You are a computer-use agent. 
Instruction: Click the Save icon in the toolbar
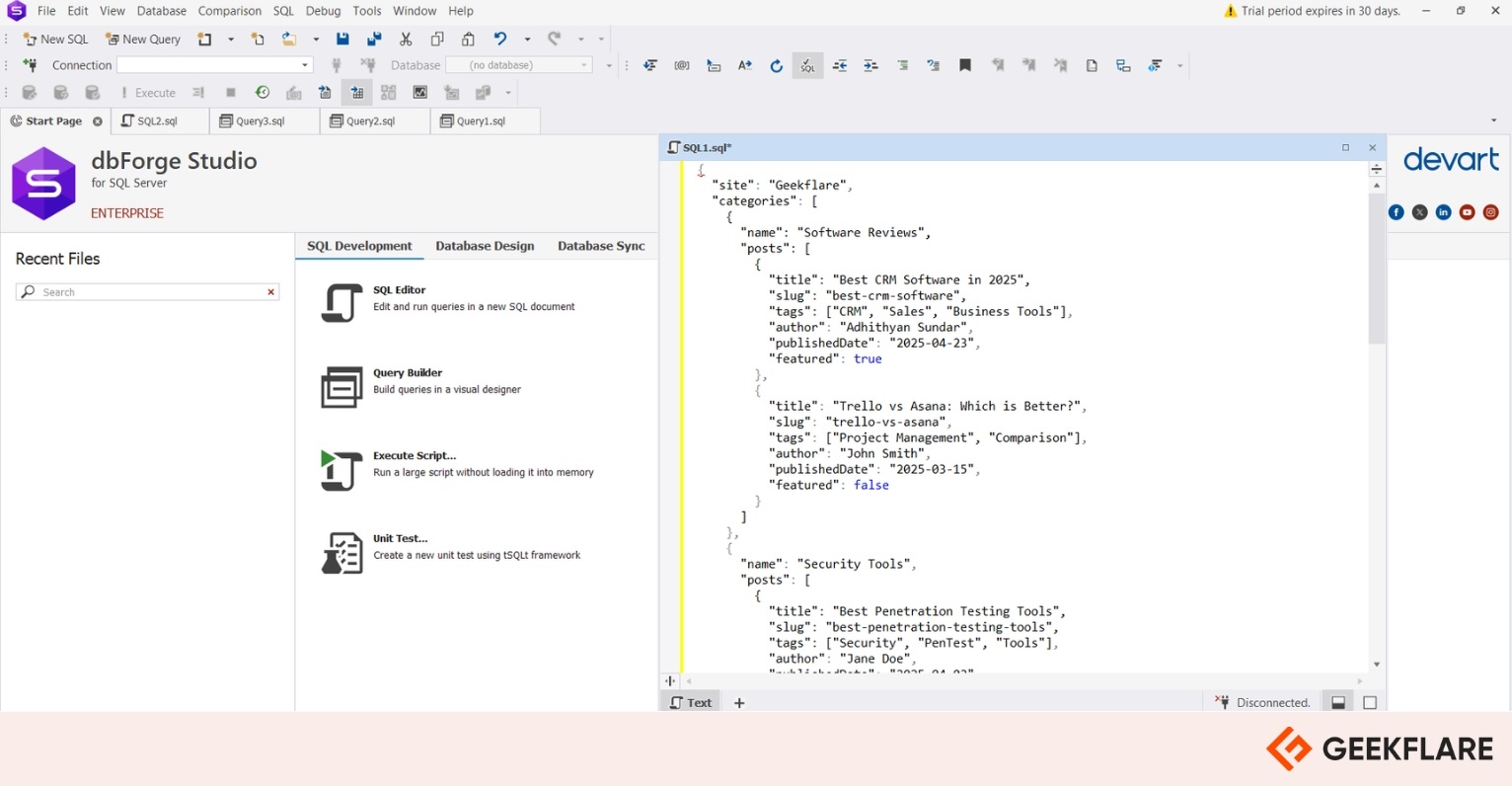[x=342, y=39]
